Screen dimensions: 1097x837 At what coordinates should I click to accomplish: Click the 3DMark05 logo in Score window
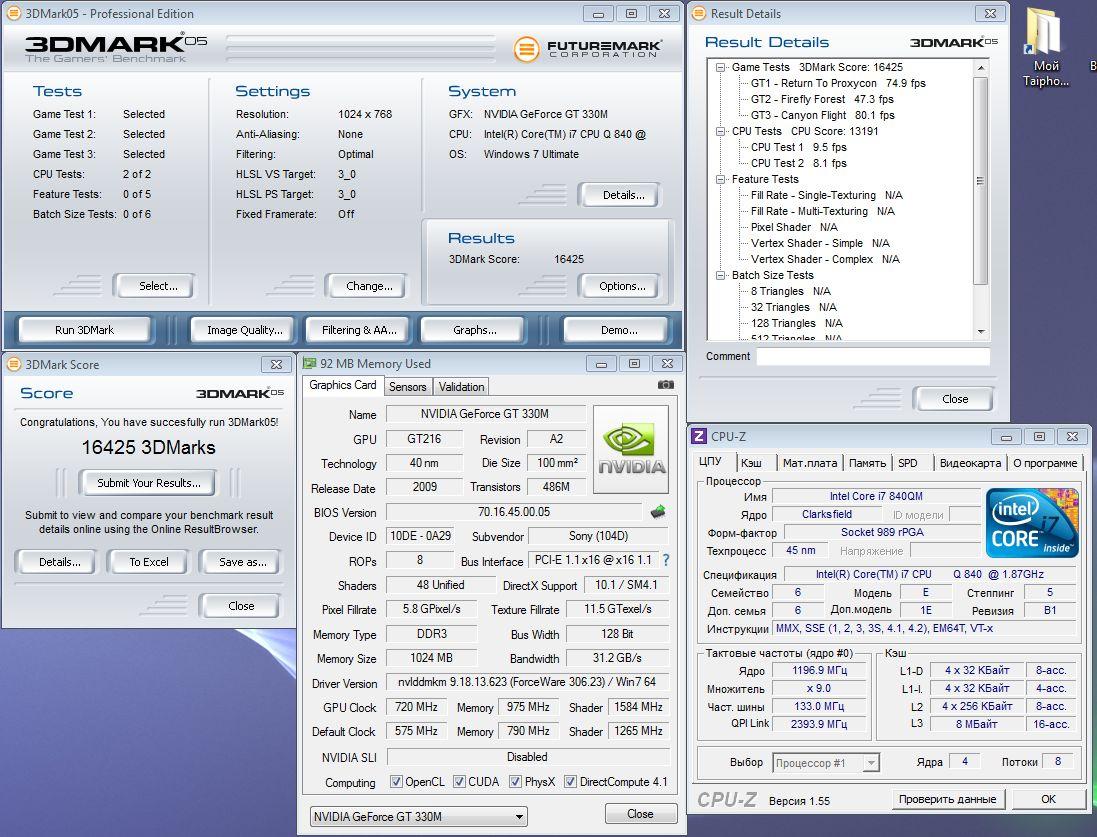[x=240, y=393]
